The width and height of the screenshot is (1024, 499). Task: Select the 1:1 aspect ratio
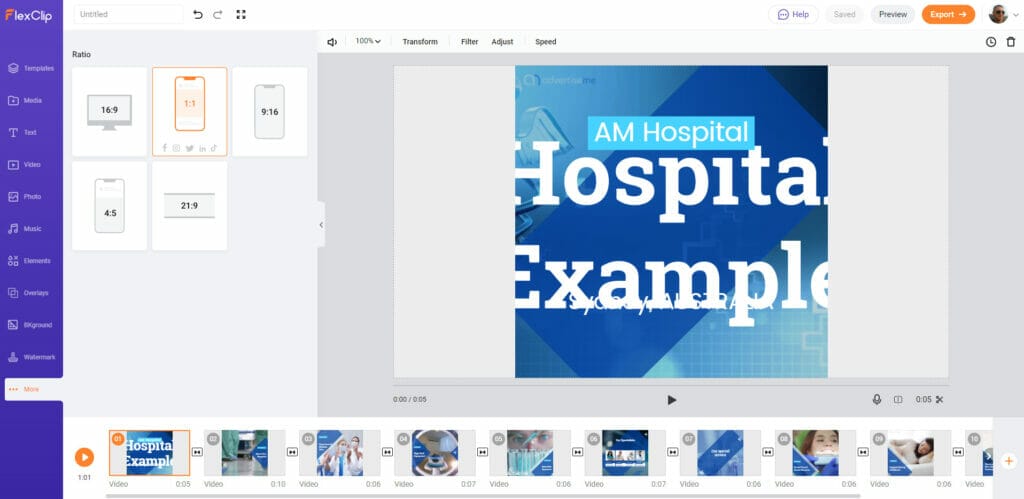[190, 112]
